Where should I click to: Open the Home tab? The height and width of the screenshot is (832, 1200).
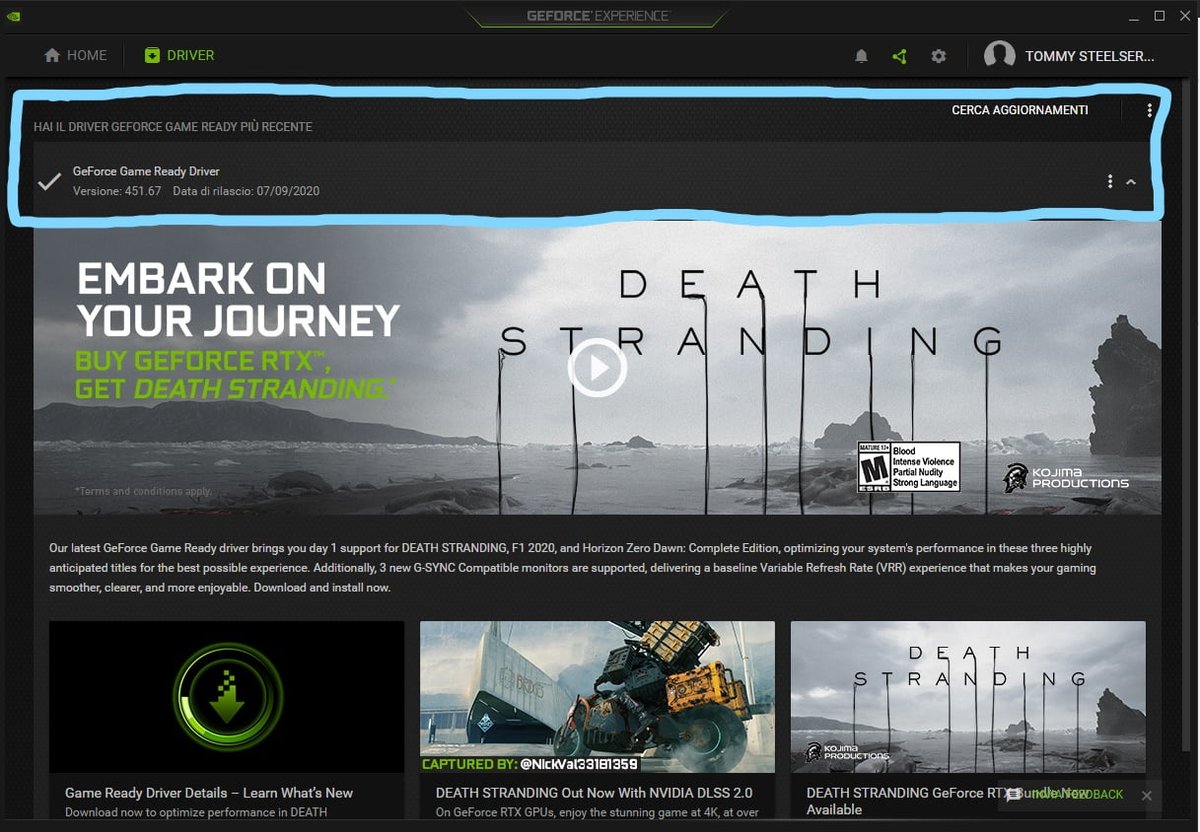click(x=75, y=56)
